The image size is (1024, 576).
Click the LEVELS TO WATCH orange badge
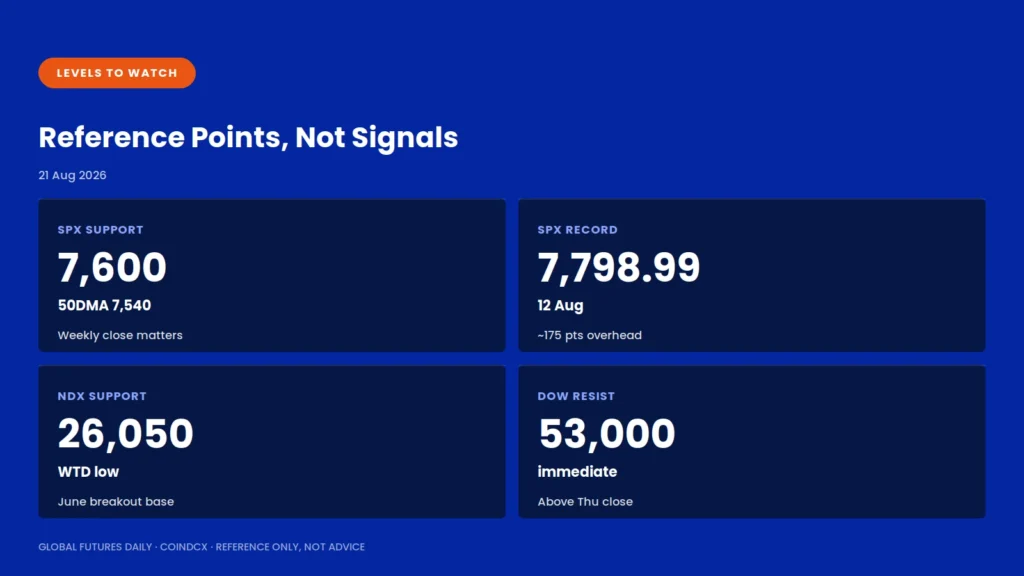click(117, 73)
